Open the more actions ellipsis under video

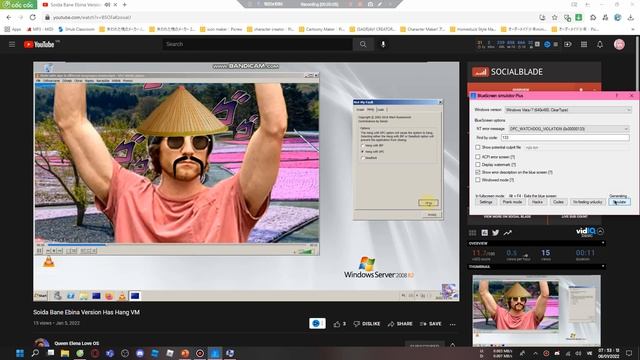[453, 324]
